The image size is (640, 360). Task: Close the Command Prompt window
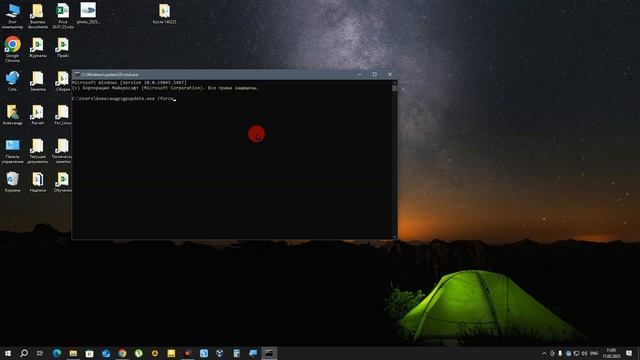(390, 75)
